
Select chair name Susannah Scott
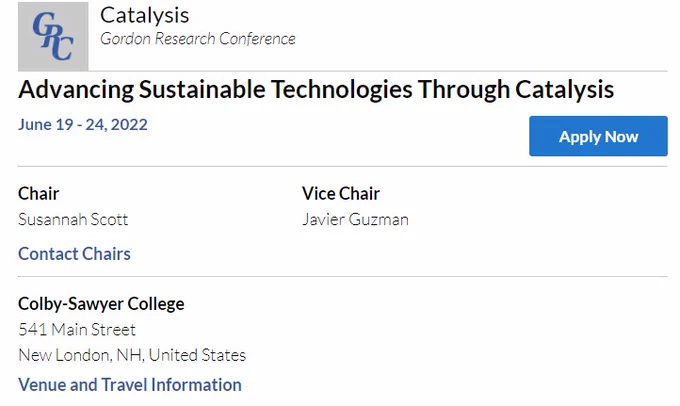point(73,219)
